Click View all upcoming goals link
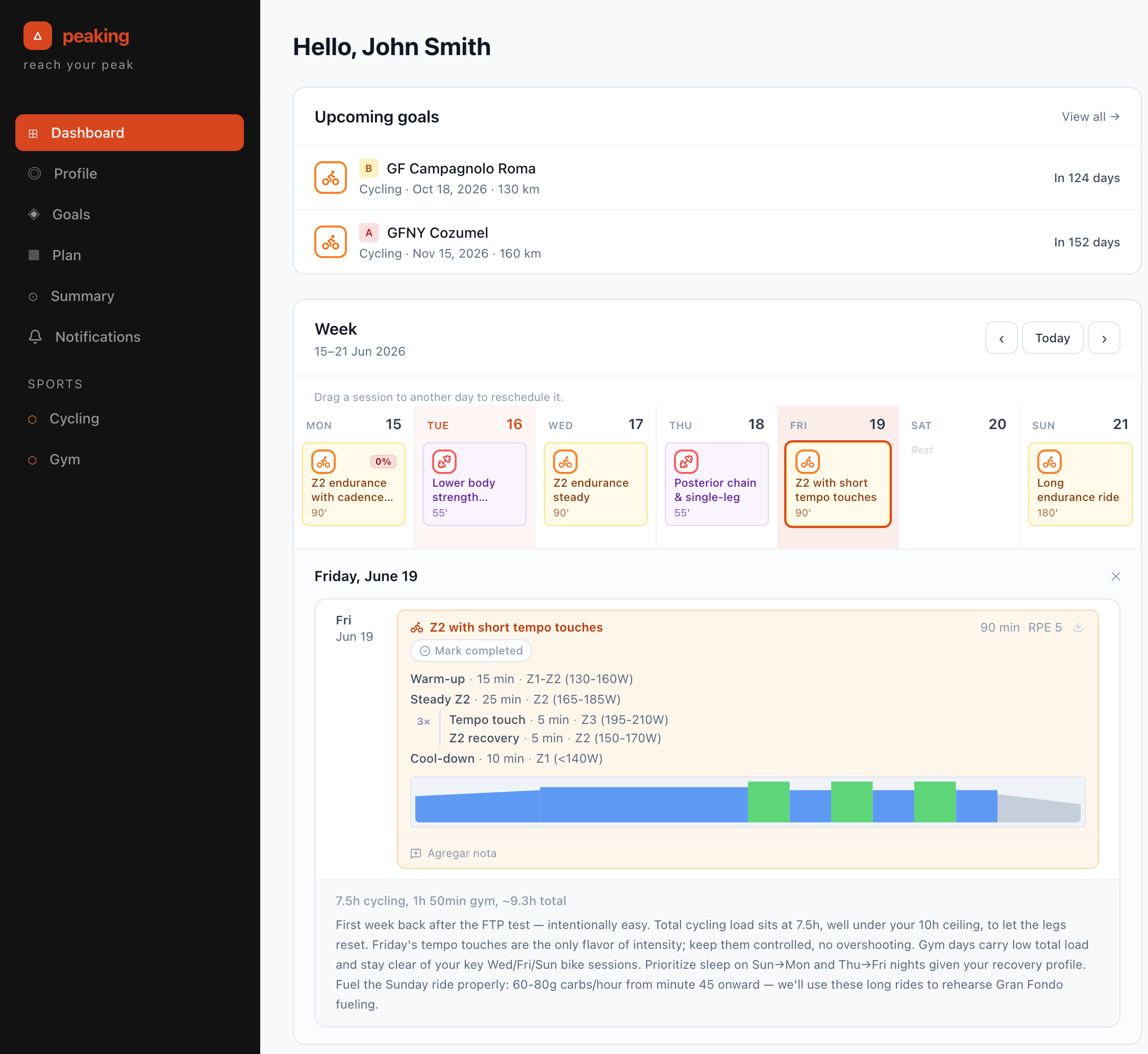The height and width of the screenshot is (1054, 1148). [1090, 117]
